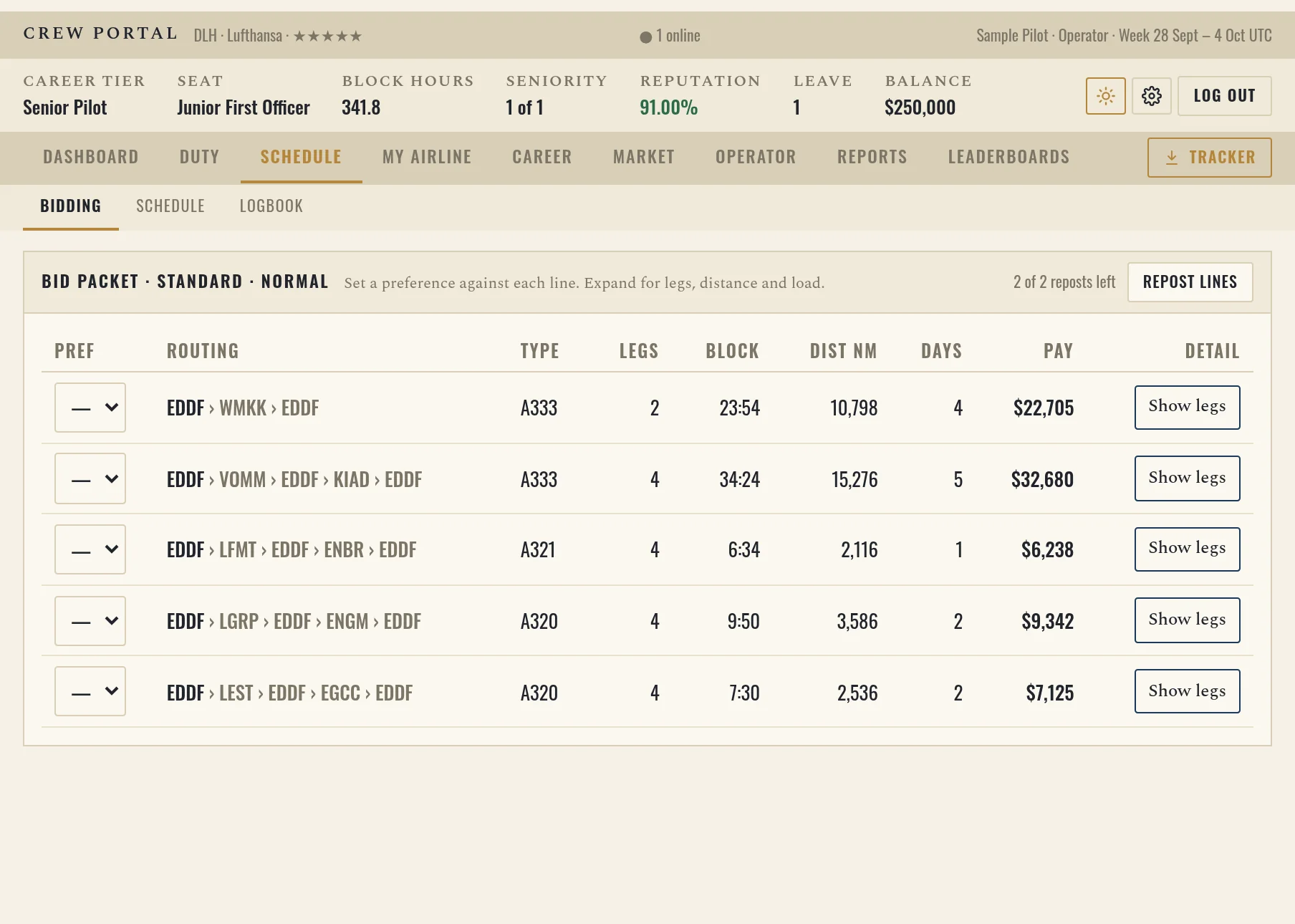Toggle the light theme sun icon
1295x924 pixels.
coord(1105,96)
